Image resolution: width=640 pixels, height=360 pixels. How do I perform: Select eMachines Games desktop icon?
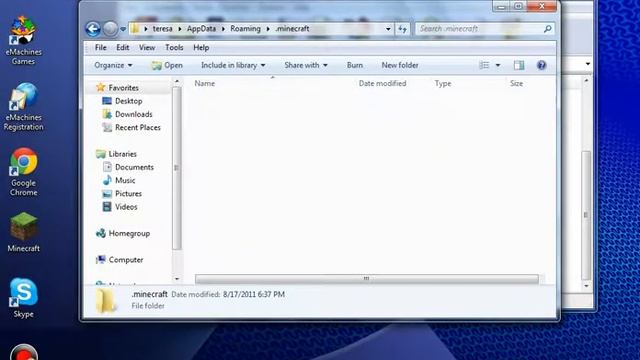click(23, 41)
